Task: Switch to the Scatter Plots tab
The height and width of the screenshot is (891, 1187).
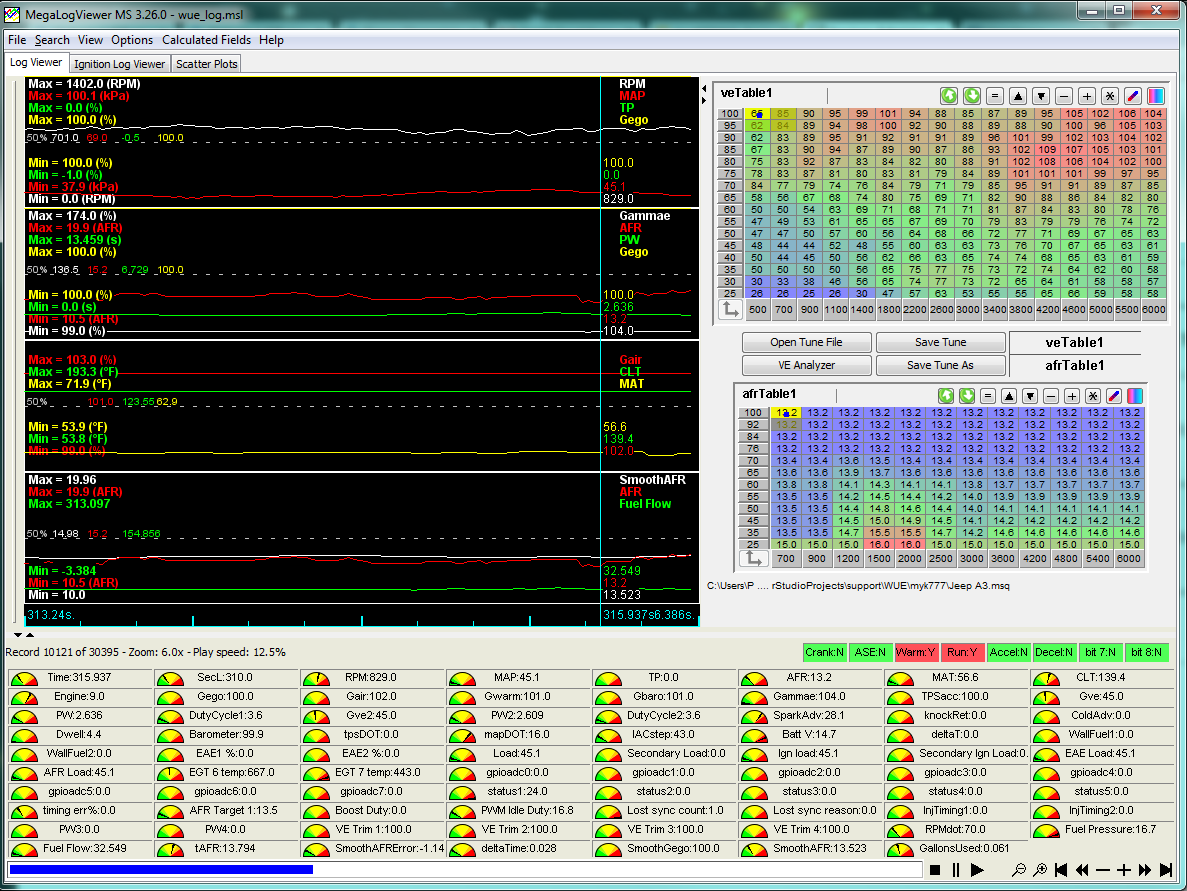Action: (x=207, y=64)
